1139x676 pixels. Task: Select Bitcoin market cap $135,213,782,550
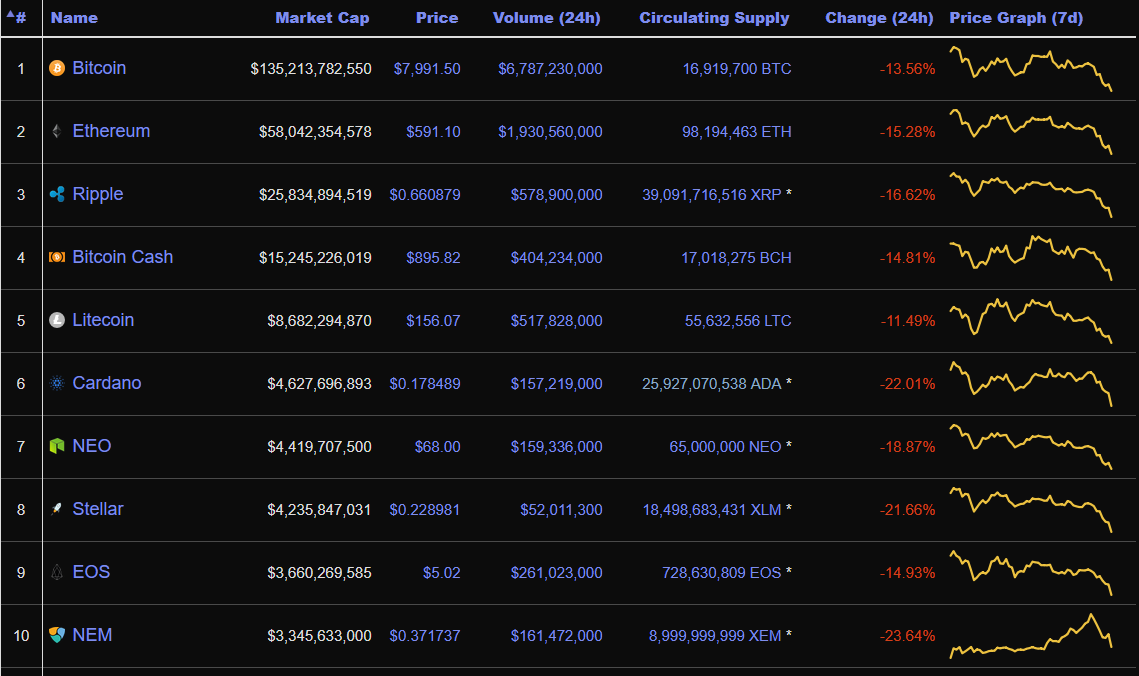click(311, 69)
